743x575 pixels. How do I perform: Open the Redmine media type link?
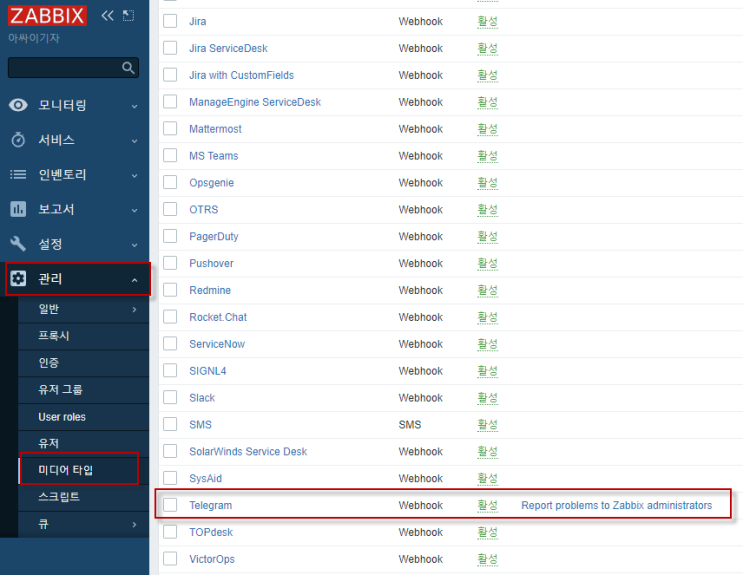(x=210, y=290)
